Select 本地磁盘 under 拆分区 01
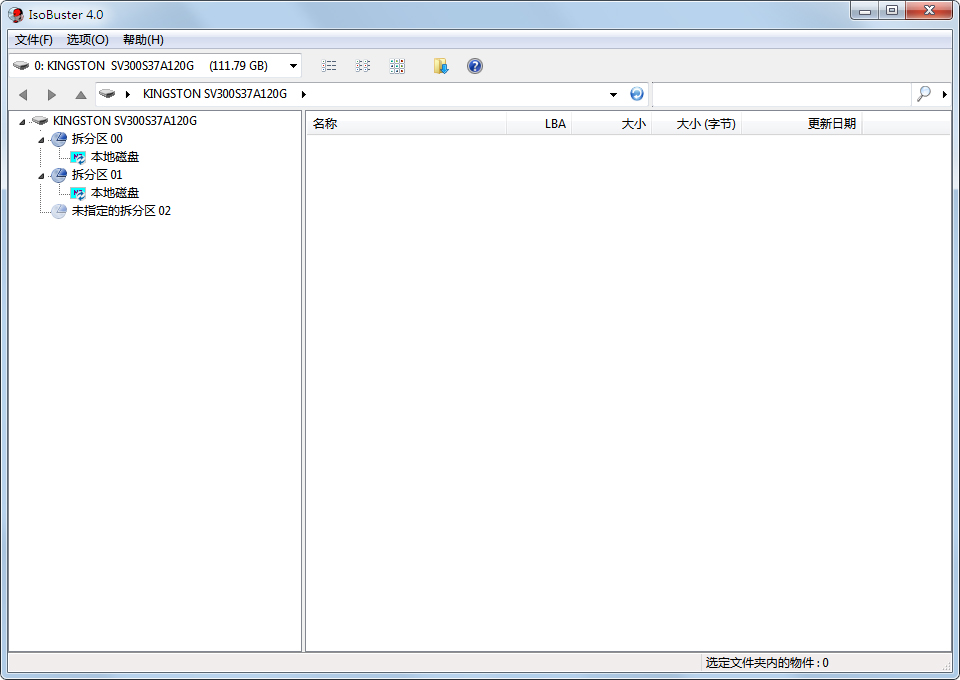The height and width of the screenshot is (680, 960). (x=113, y=193)
